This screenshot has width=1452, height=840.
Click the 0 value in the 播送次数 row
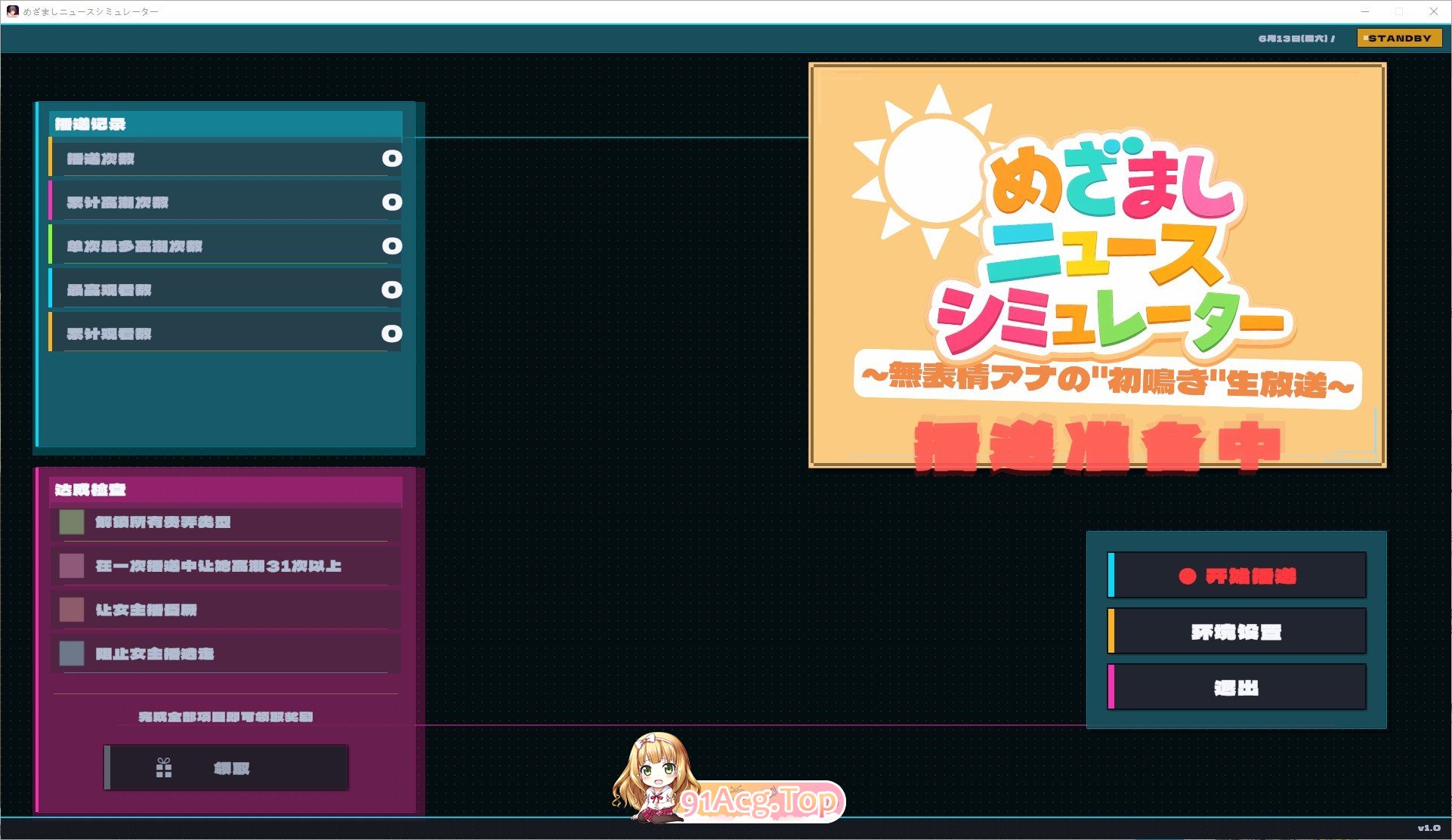[x=391, y=159]
